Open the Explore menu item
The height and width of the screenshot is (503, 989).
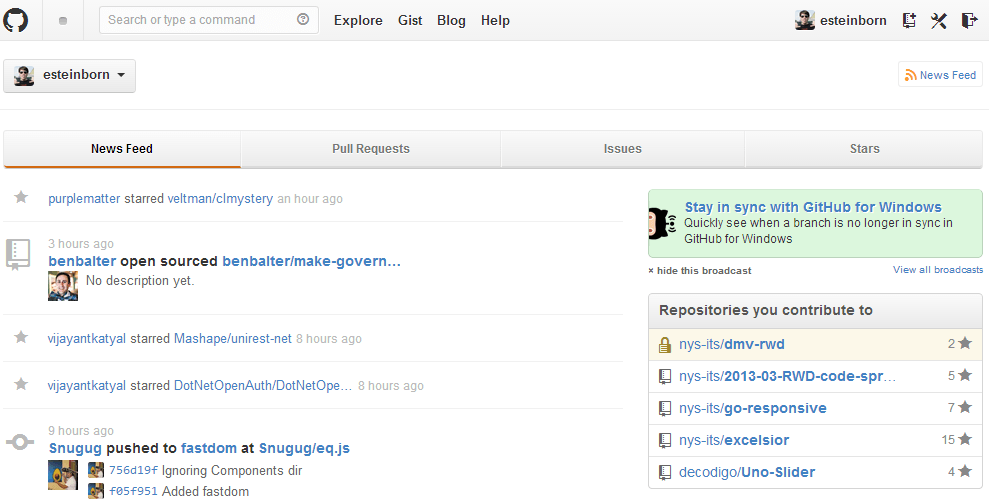[358, 20]
